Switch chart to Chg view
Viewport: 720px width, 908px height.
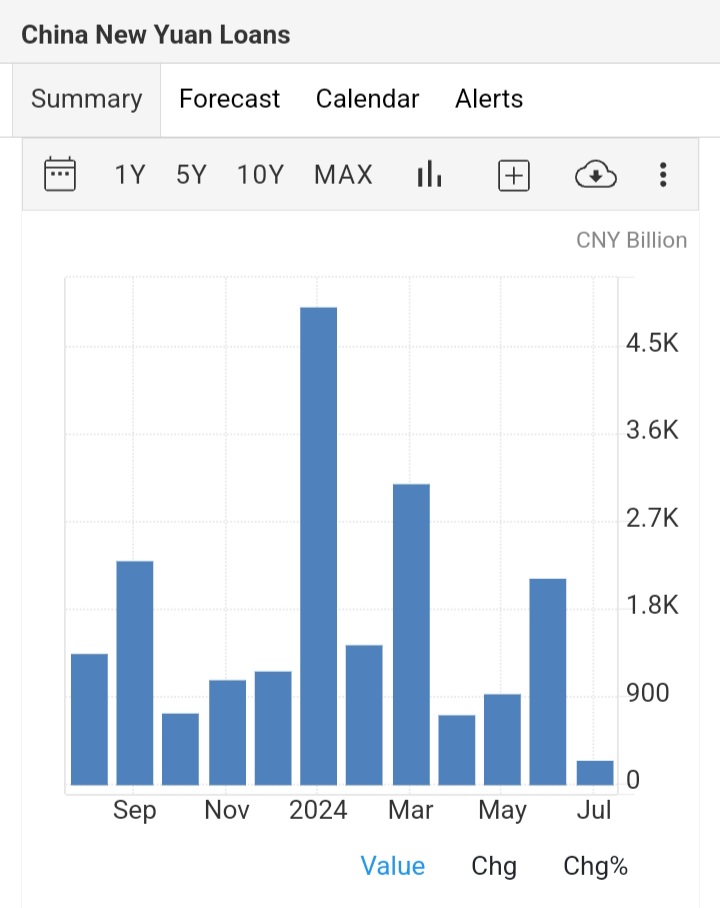point(494,866)
